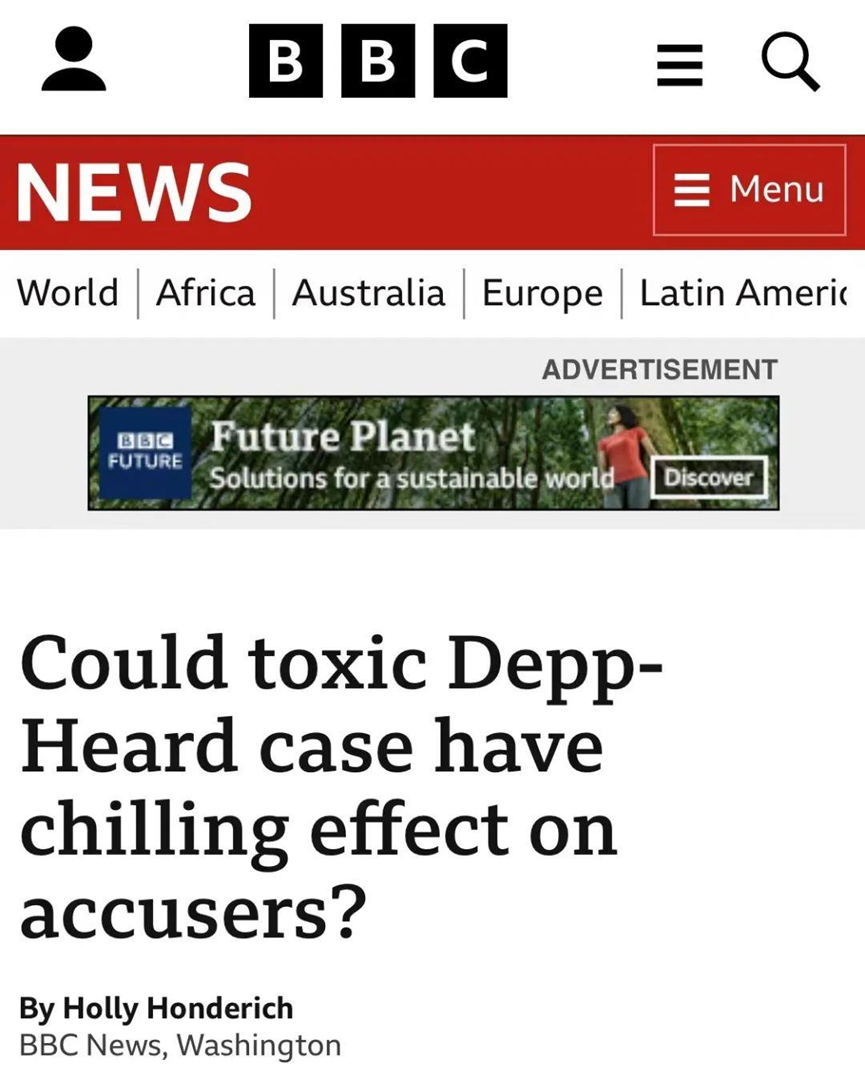Screen dimensions: 865x1088
Task: Expand the red News Menu button
Action: pyautogui.click(x=749, y=189)
